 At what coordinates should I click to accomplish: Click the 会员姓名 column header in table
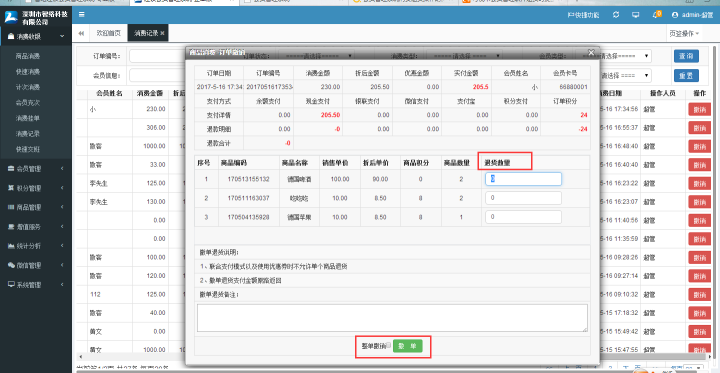coord(109,93)
